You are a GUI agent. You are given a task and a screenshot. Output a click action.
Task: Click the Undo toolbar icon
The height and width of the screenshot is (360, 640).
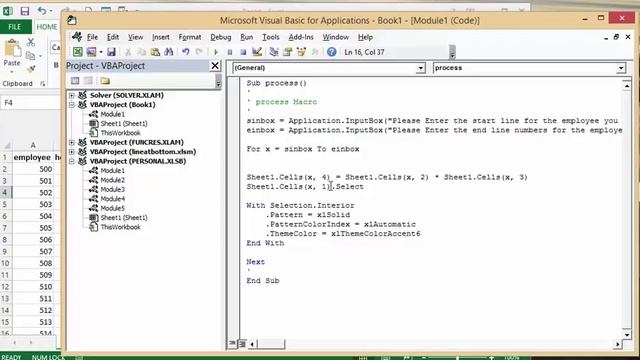click(186, 52)
